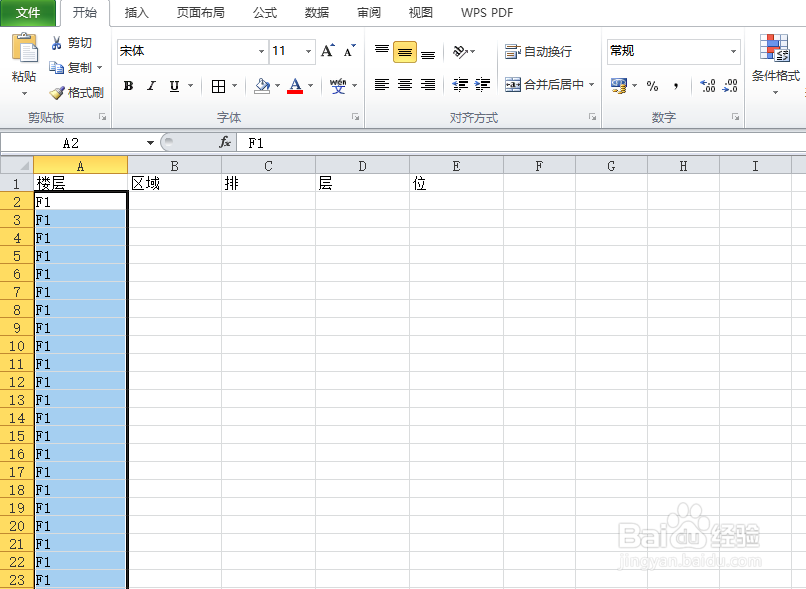
Task: Switch to the WPS PDF tab
Action: tap(487, 13)
